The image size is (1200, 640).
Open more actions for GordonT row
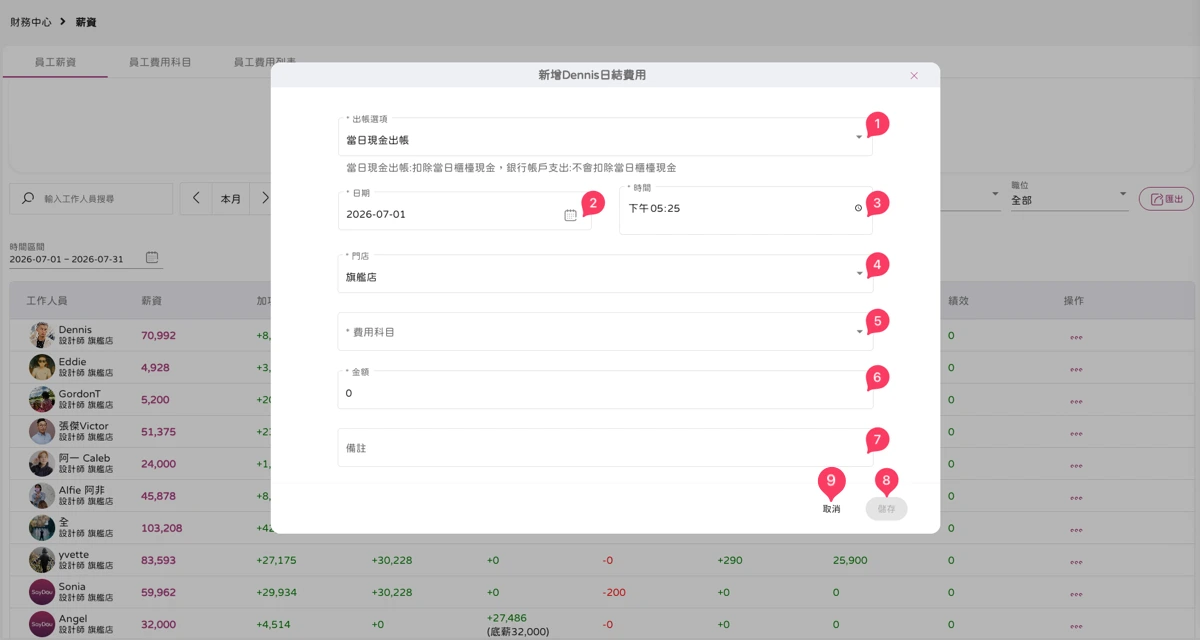[x=1076, y=400]
